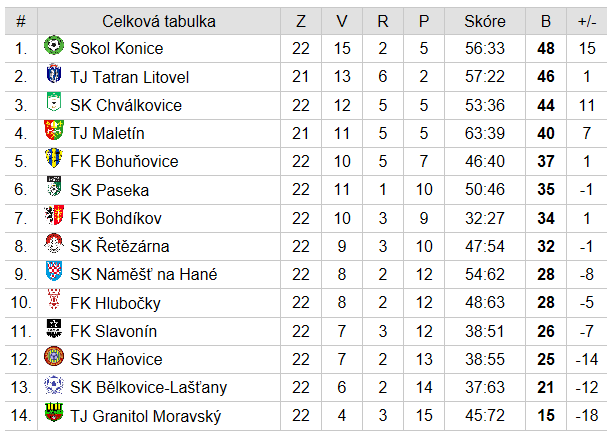The image size is (614, 436).
Task: Open FK Slavonín team page
Action: [x=114, y=331]
